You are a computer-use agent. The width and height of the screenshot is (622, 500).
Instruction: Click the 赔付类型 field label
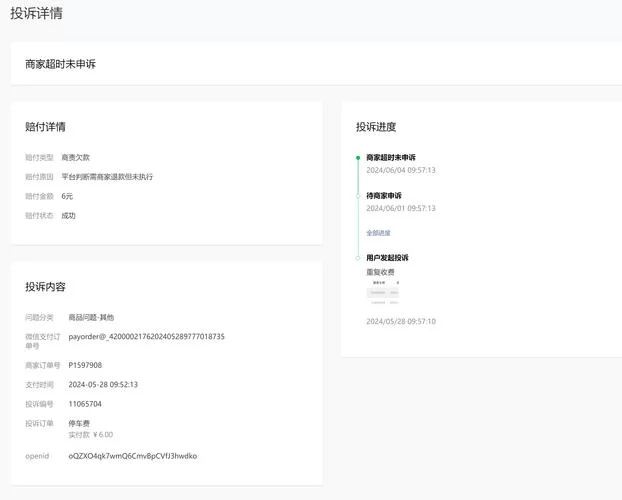pos(39,158)
